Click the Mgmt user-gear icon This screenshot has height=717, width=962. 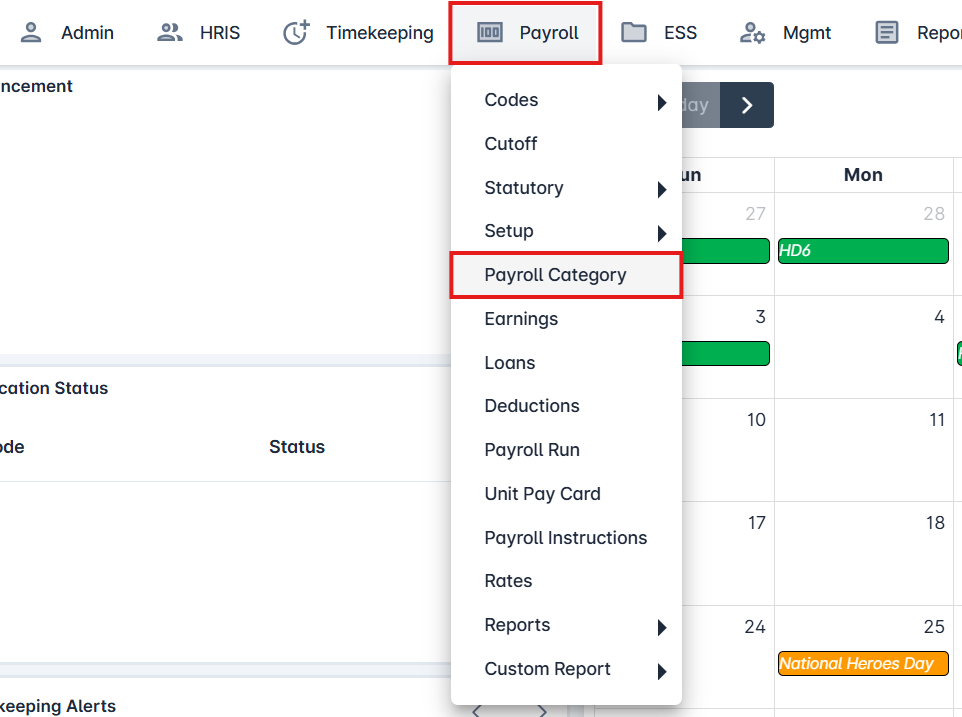[x=752, y=33]
